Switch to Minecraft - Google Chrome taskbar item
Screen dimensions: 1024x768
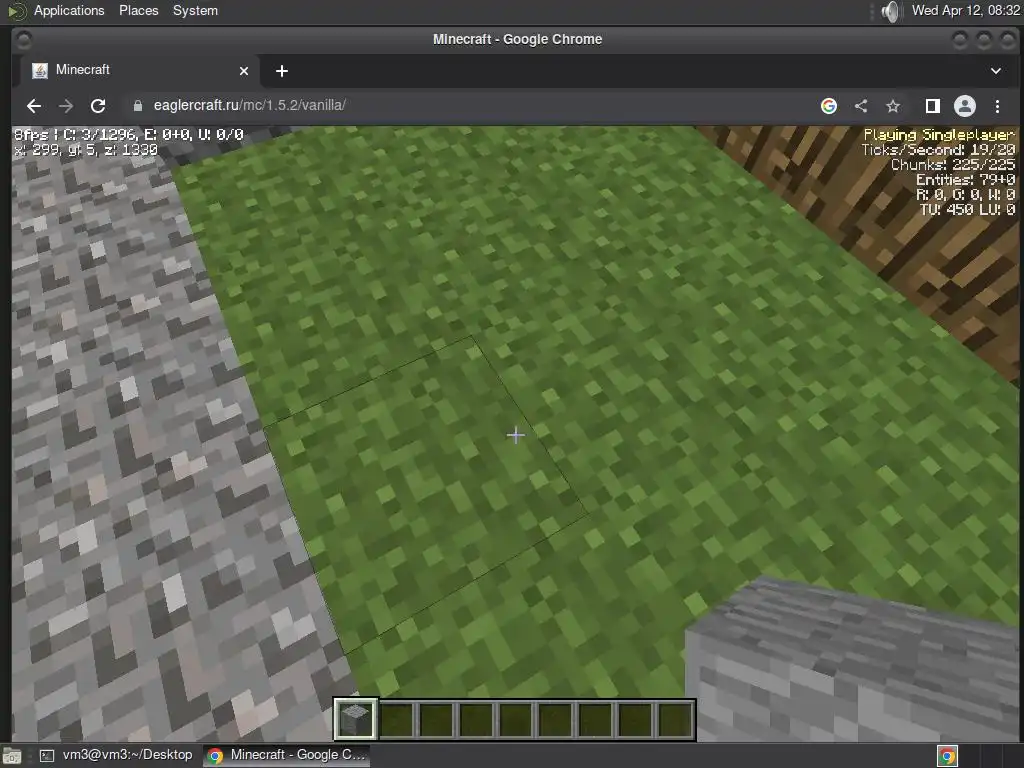[287, 755]
